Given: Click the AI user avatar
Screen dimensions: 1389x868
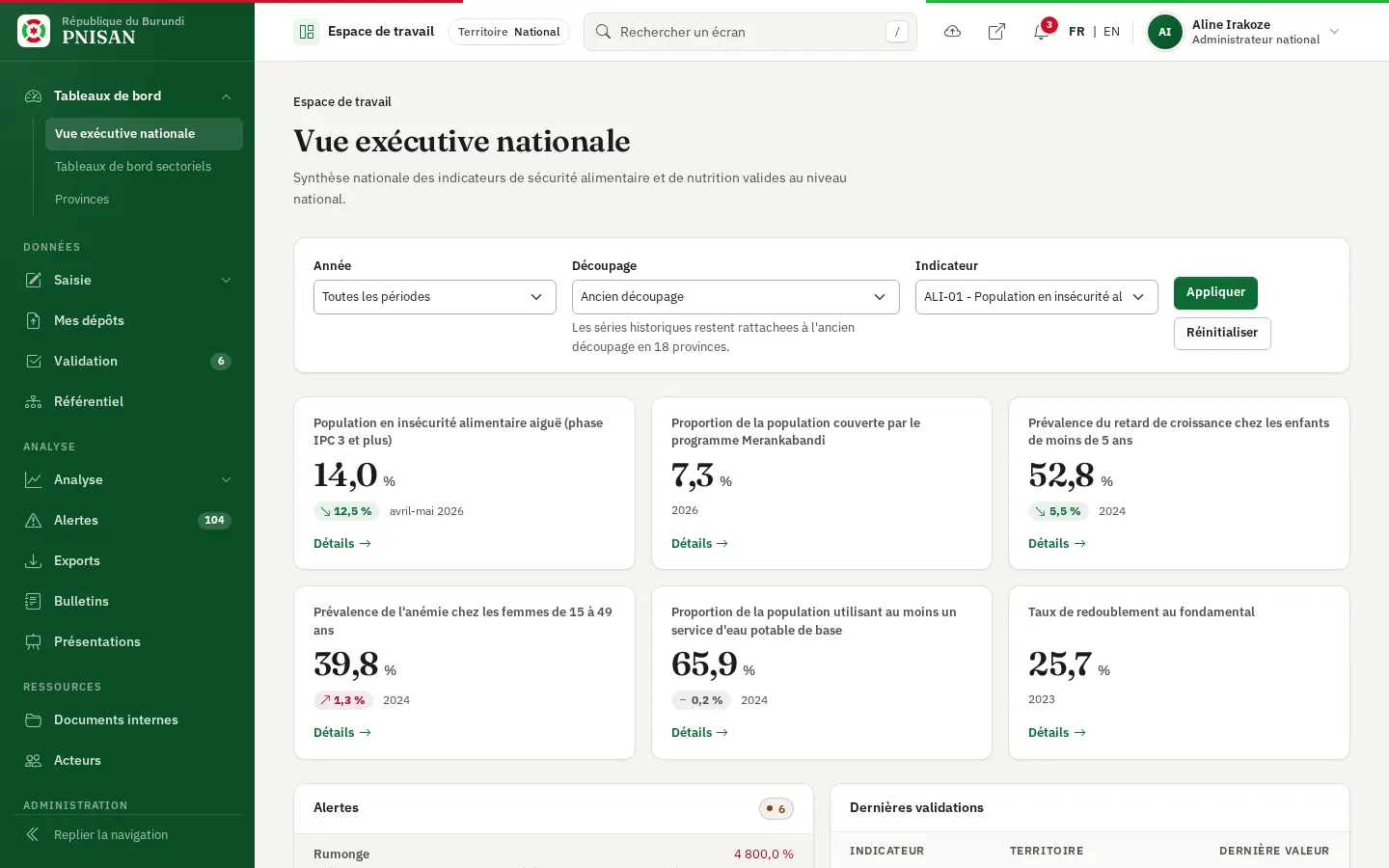Looking at the screenshot, I should 1164,32.
